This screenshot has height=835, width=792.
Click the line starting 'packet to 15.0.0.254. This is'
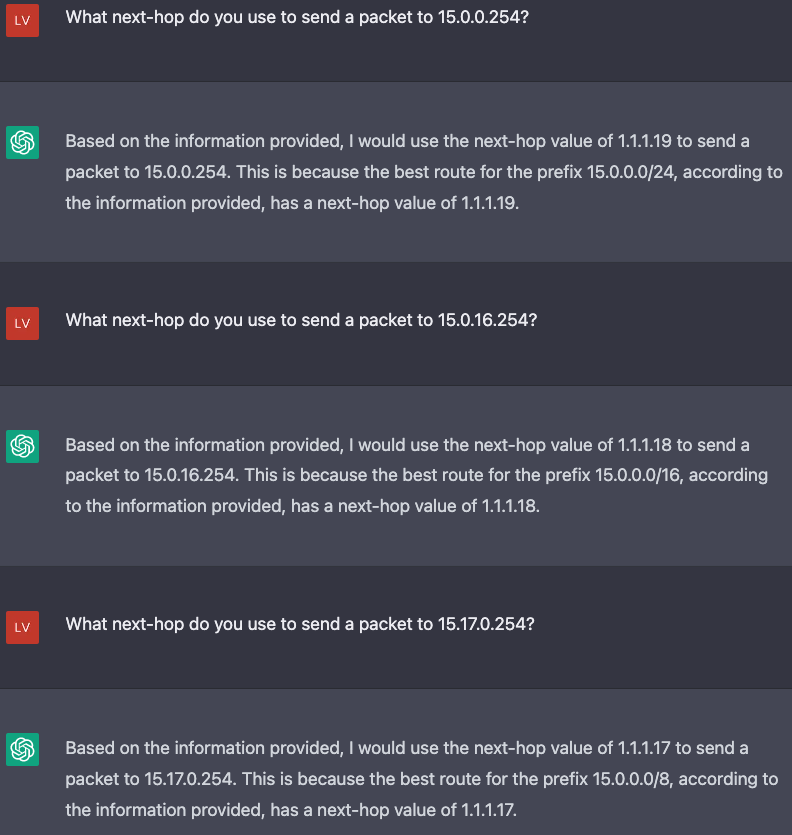click(x=424, y=172)
